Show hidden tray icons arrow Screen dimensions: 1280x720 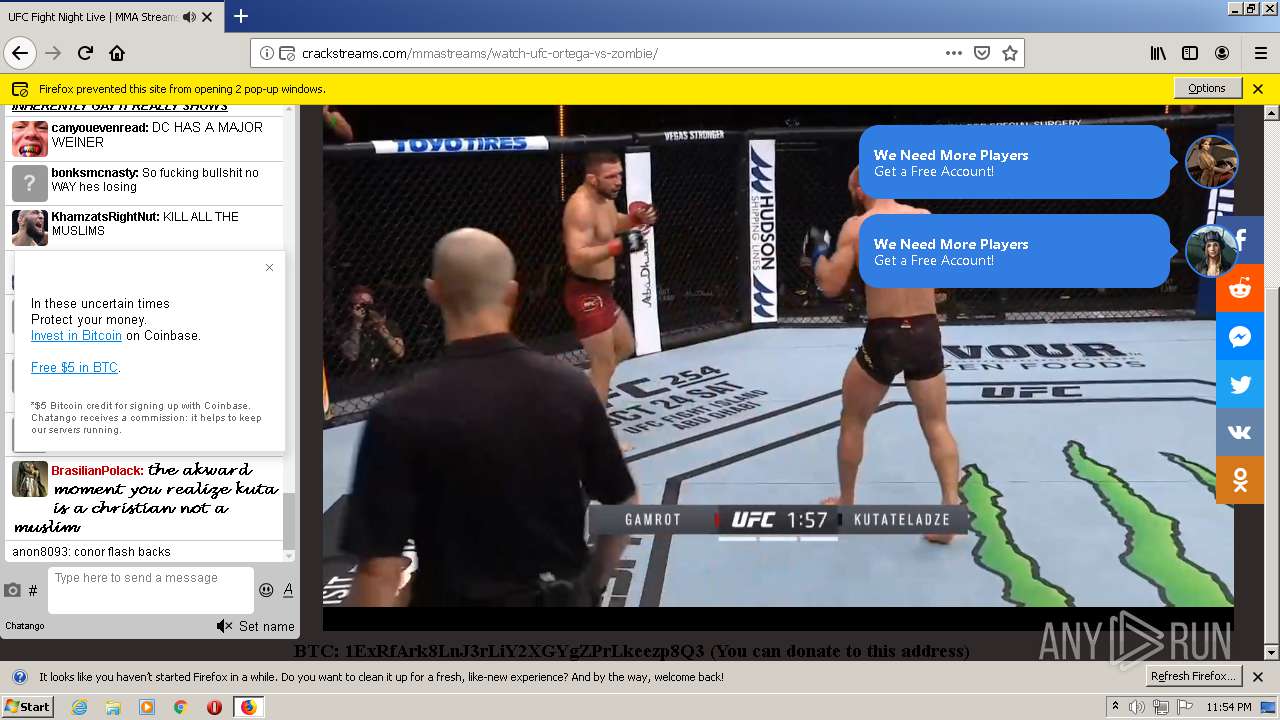1115,706
